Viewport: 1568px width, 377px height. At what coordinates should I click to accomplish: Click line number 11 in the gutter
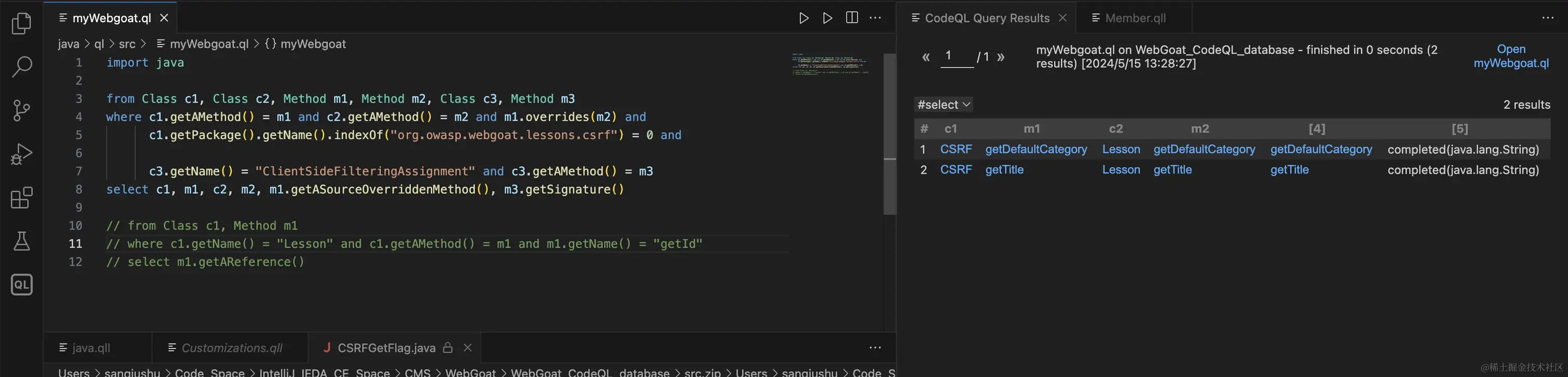pos(76,244)
